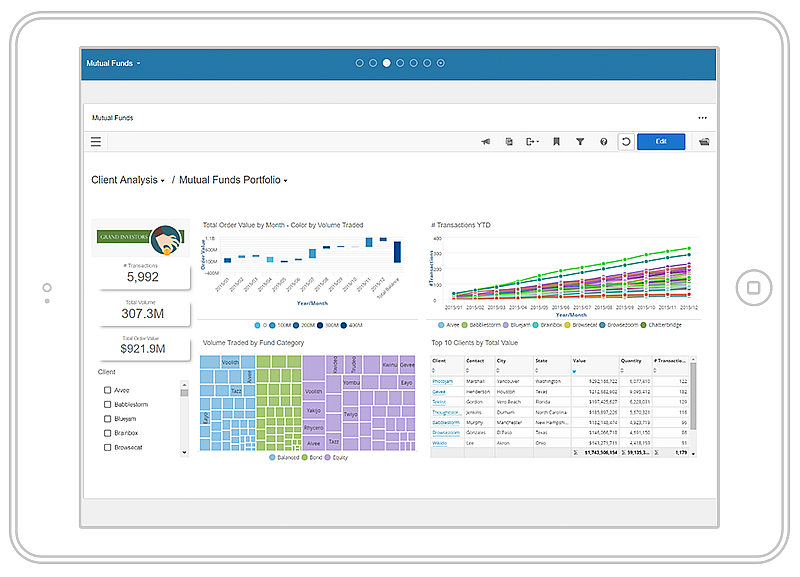Select the third page navigation dot
The image size is (800, 577).
click(386, 62)
